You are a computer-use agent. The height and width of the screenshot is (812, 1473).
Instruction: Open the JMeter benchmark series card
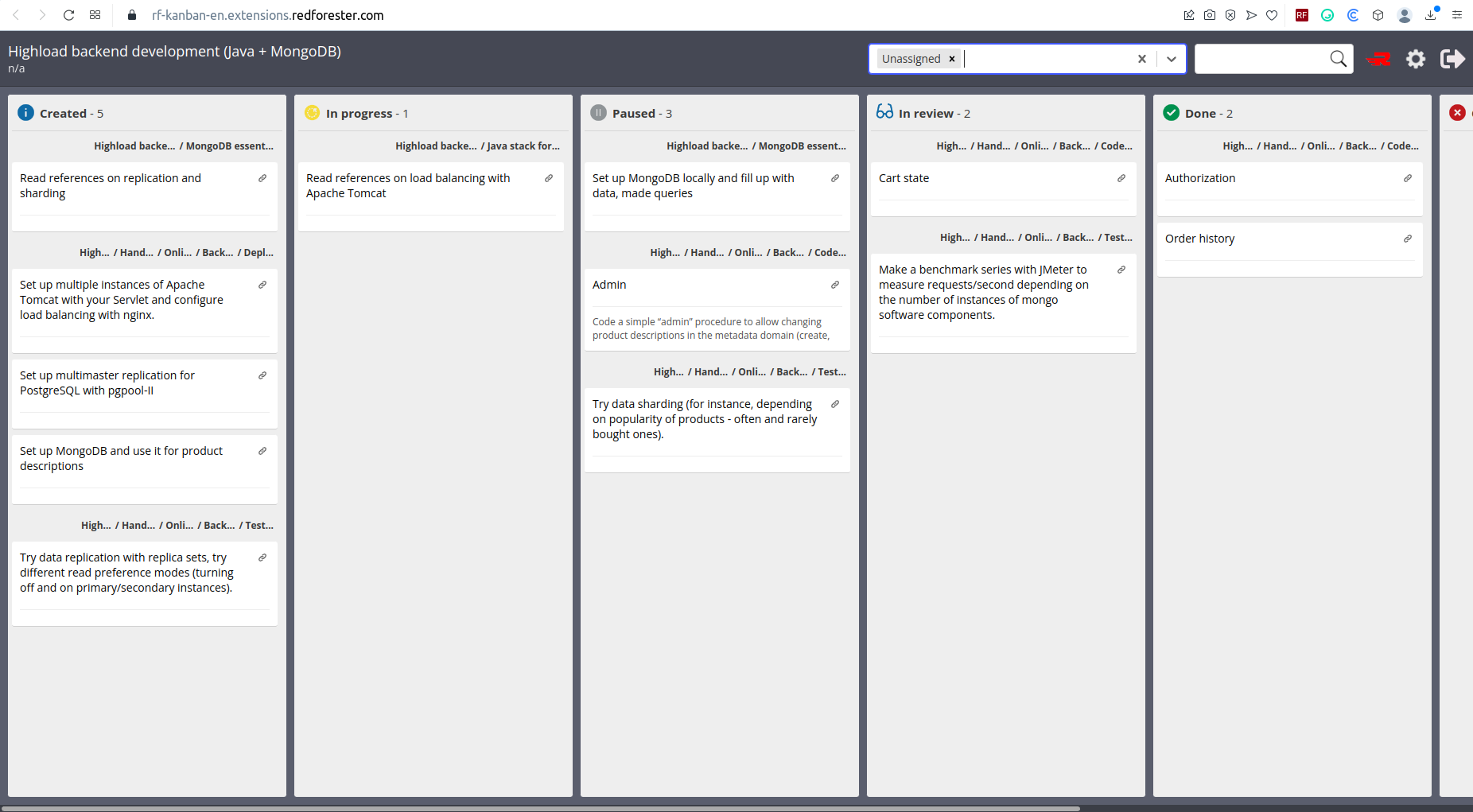[1003, 303]
